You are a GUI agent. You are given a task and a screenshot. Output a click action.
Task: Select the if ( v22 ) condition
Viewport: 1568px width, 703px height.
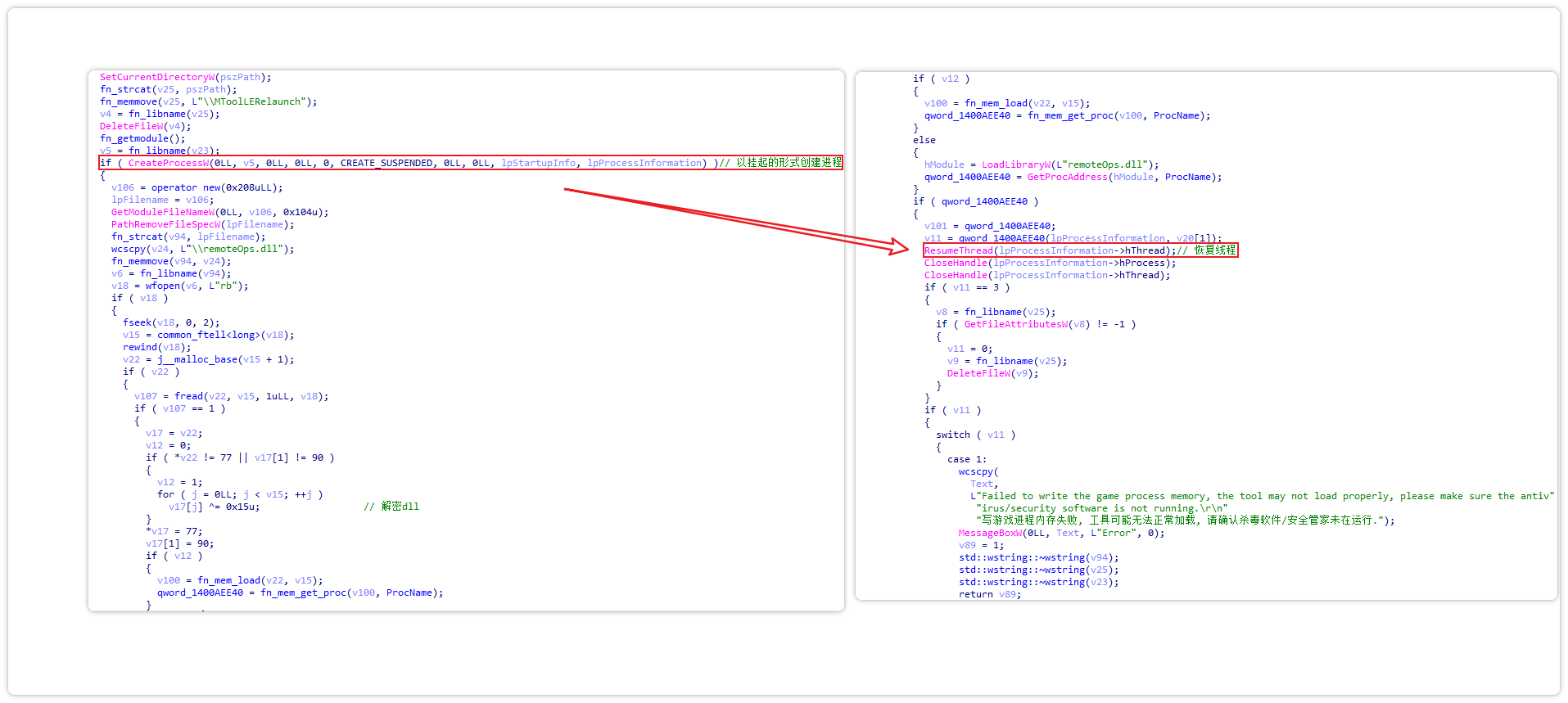click(151, 372)
